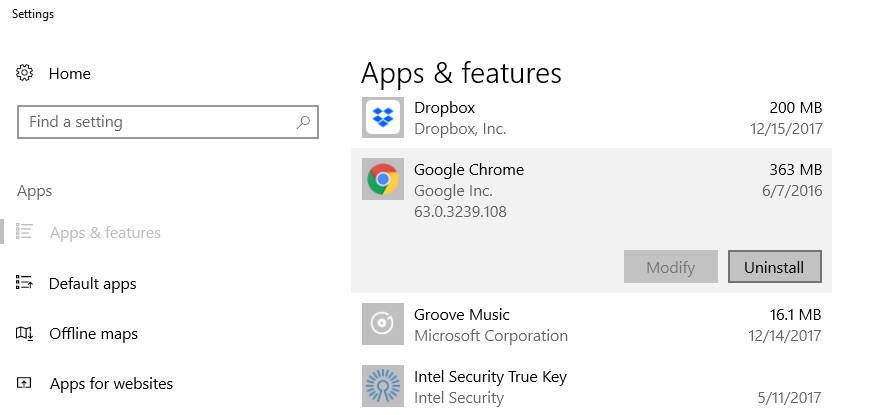Screen dimensions: 871x415
Task: Click Groove Music size 16.1 MB
Action: (x=795, y=315)
